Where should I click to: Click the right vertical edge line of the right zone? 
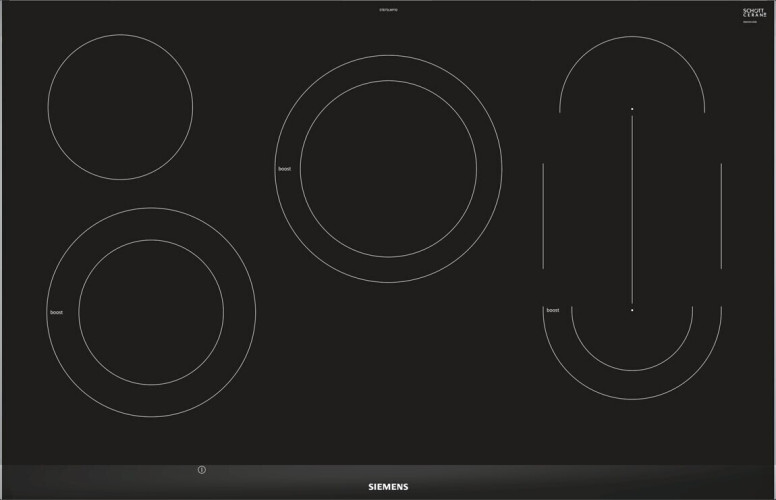coord(721,215)
